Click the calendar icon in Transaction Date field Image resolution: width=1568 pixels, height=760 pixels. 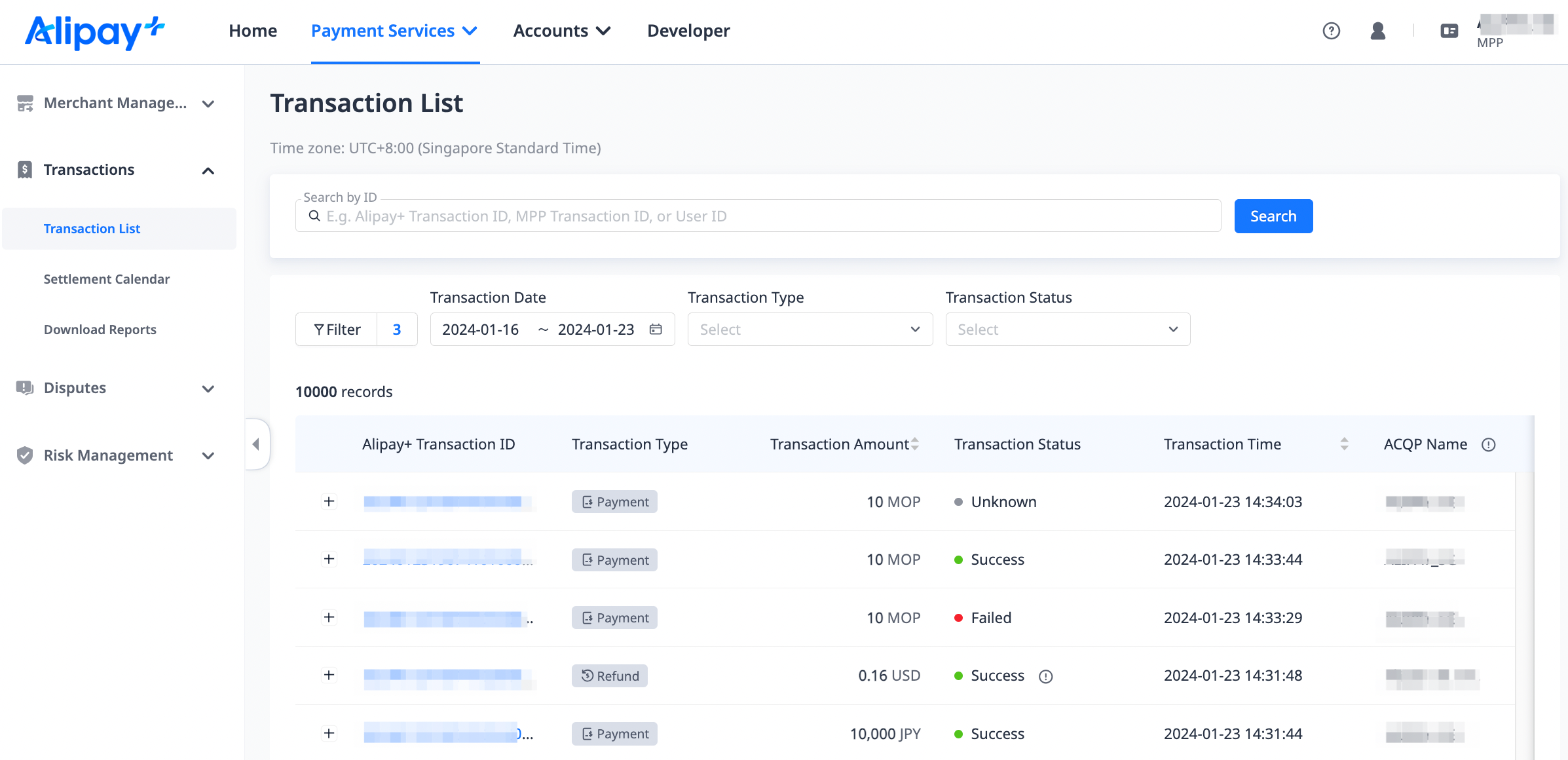pos(656,330)
